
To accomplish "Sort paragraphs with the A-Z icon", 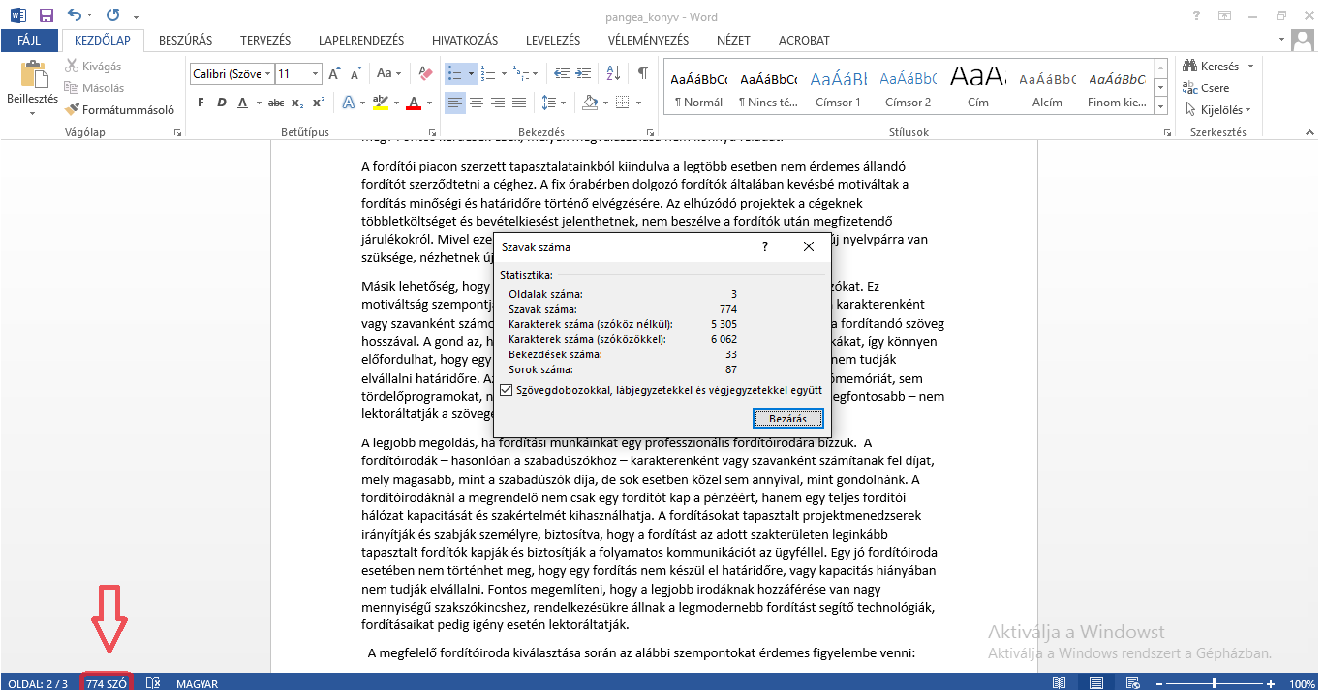I will [613, 74].
